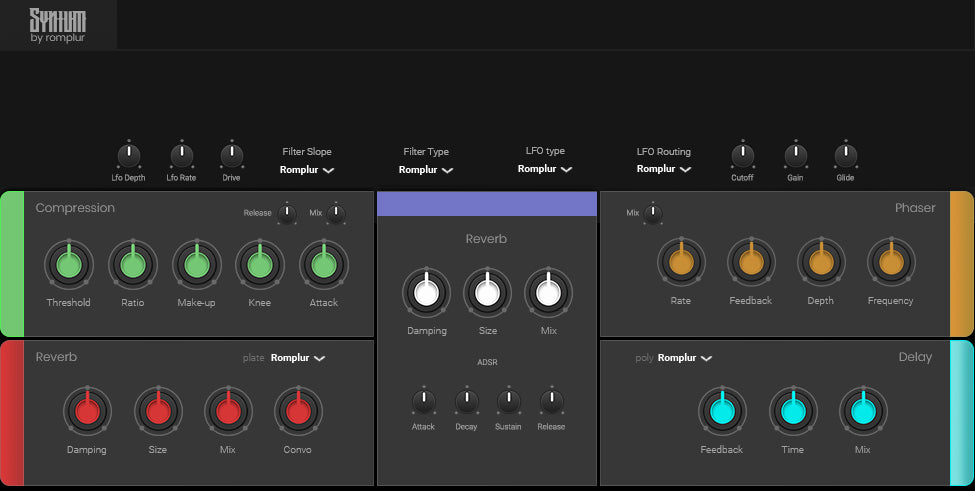Click the Glide knob

pos(846,156)
